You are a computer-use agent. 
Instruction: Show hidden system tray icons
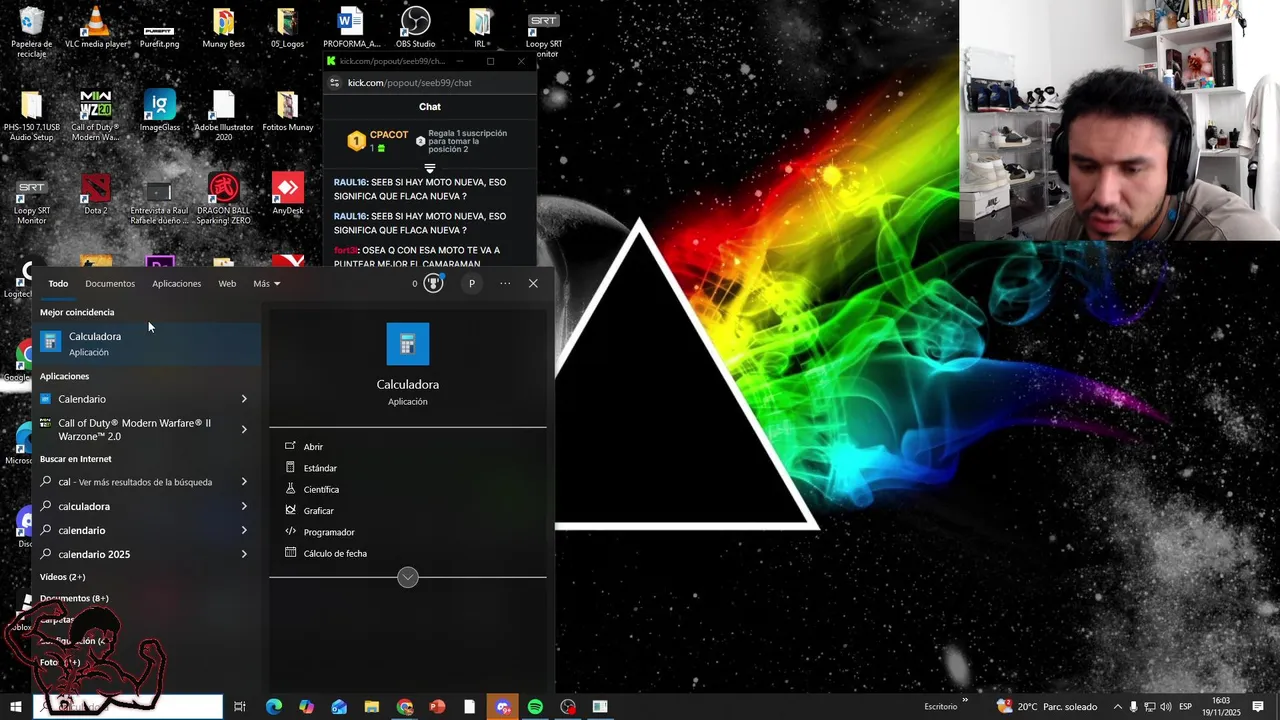1117,707
